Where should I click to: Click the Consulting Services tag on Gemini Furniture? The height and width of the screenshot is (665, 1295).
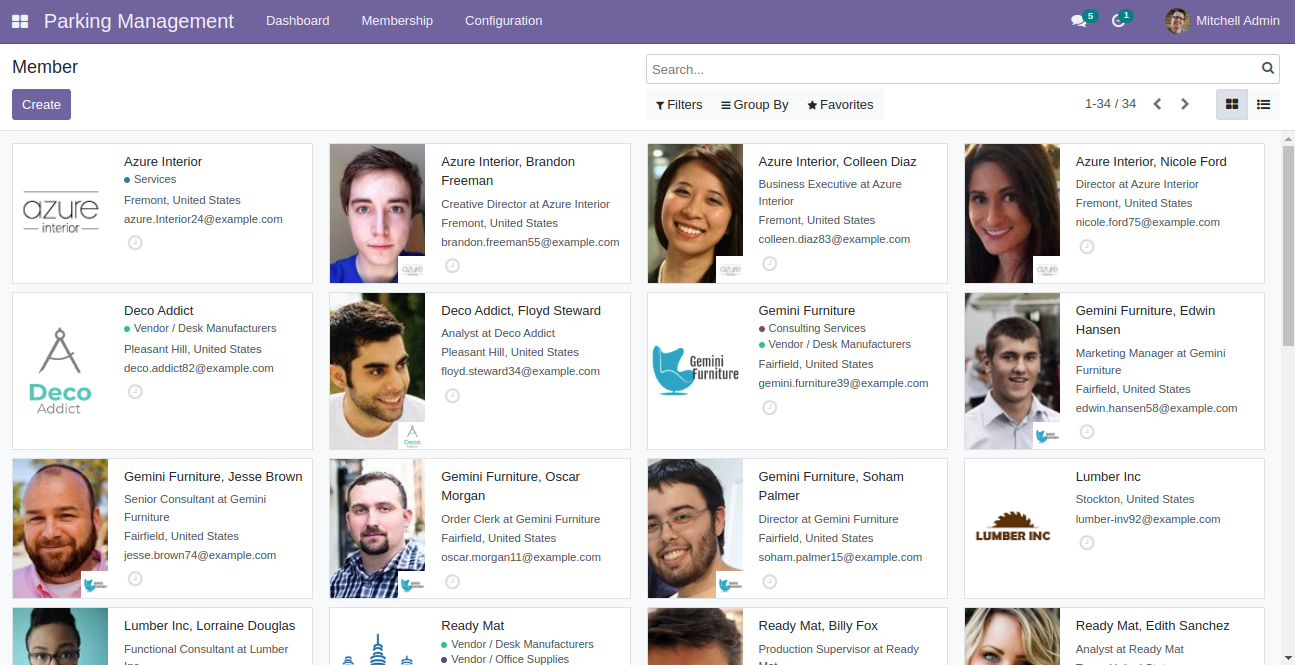(812, 328)
